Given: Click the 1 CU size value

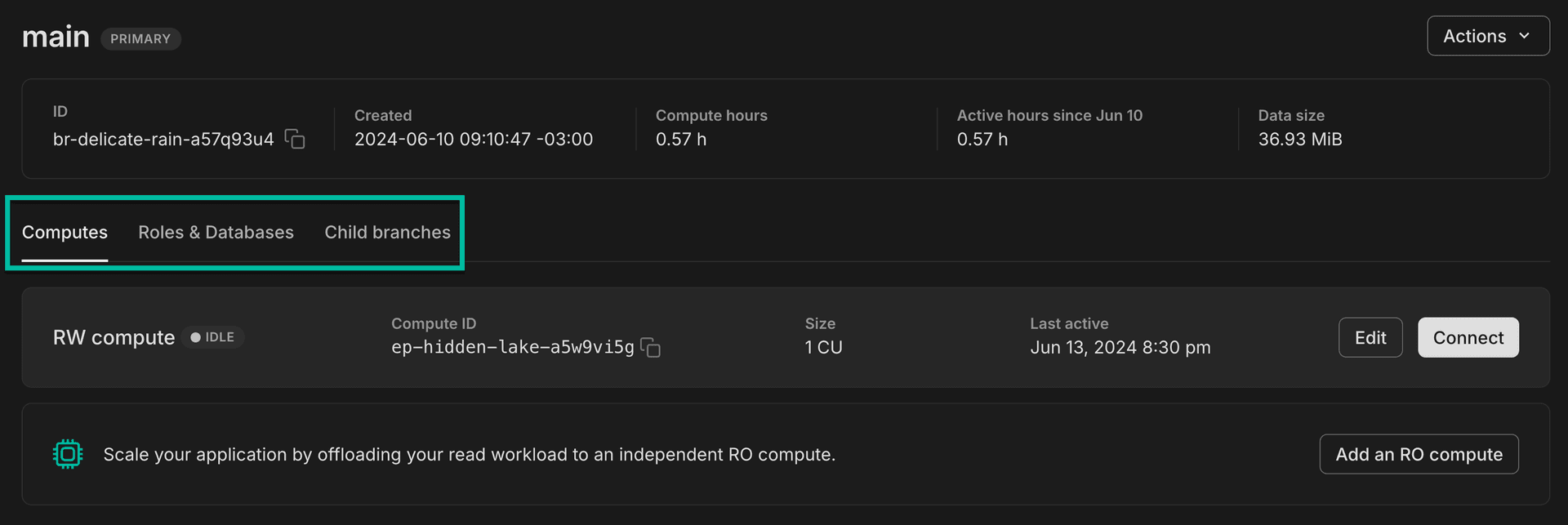Looking at the screenshot, I should [823, 348].
